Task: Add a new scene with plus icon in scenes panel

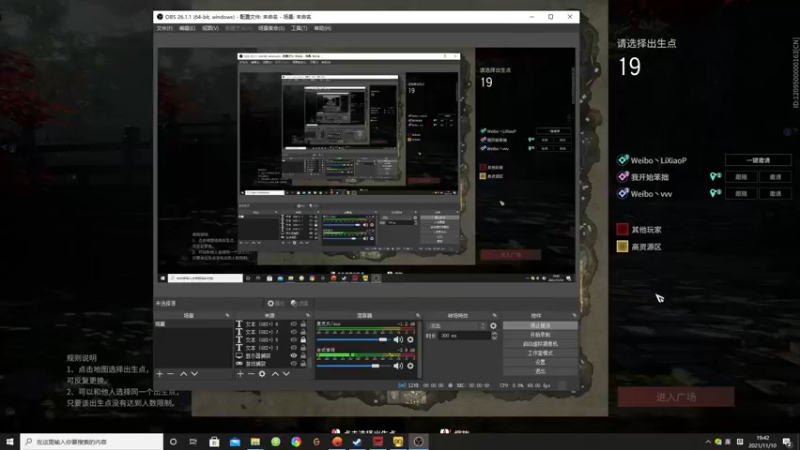Action: 160,374
